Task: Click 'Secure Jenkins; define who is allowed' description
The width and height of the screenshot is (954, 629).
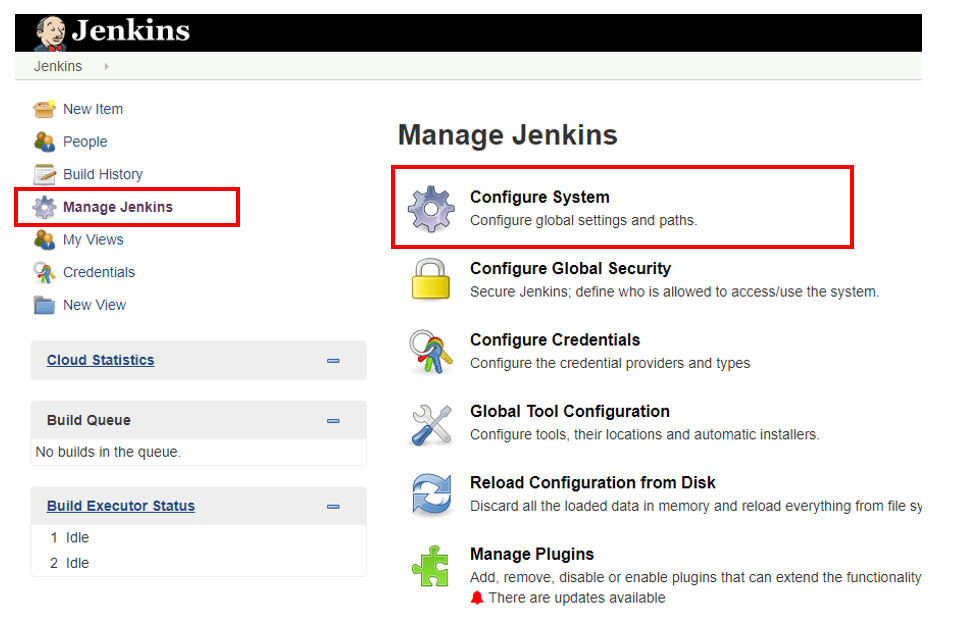Action: 674,292
